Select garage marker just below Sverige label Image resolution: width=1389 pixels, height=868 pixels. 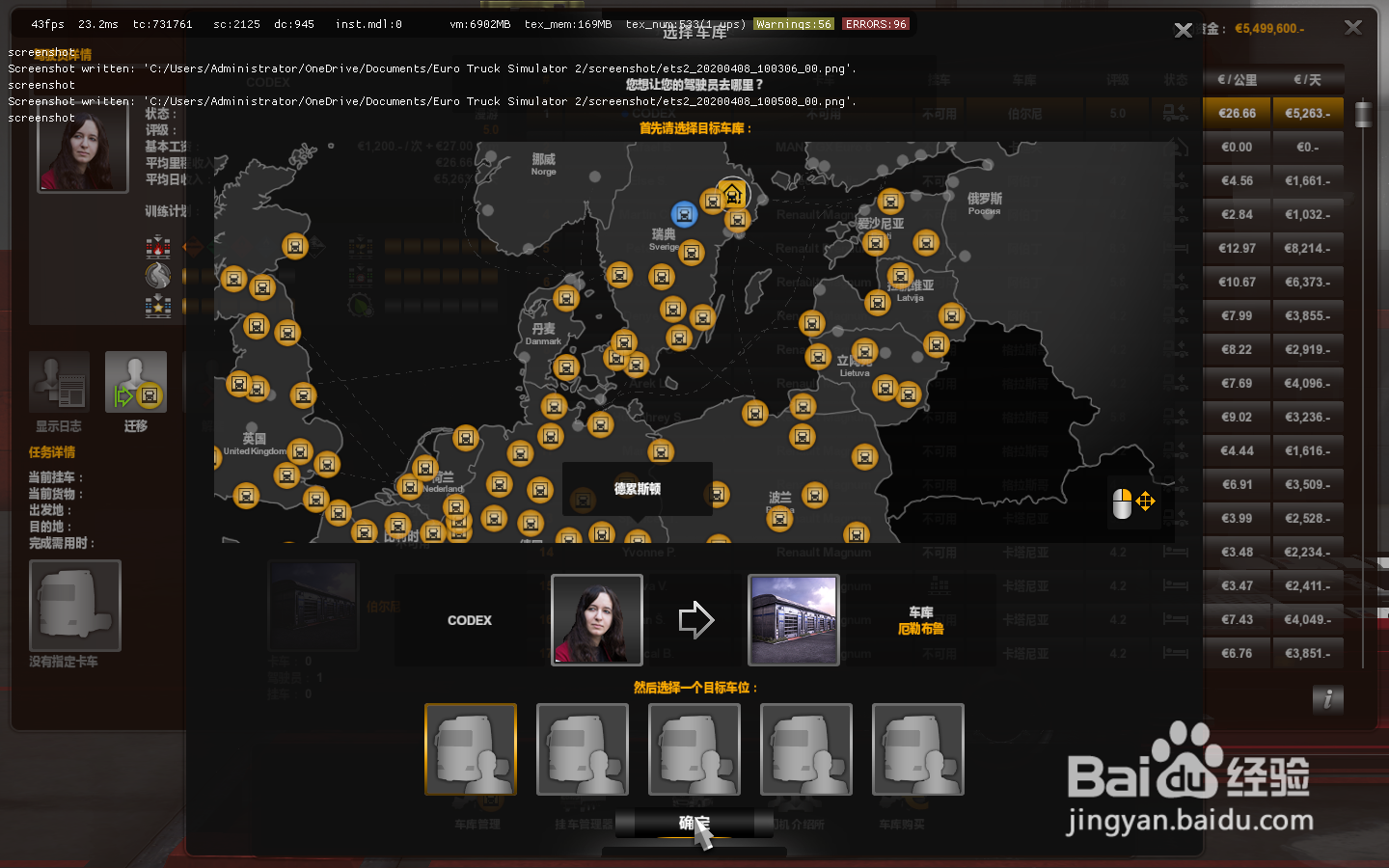coord(691,254)
